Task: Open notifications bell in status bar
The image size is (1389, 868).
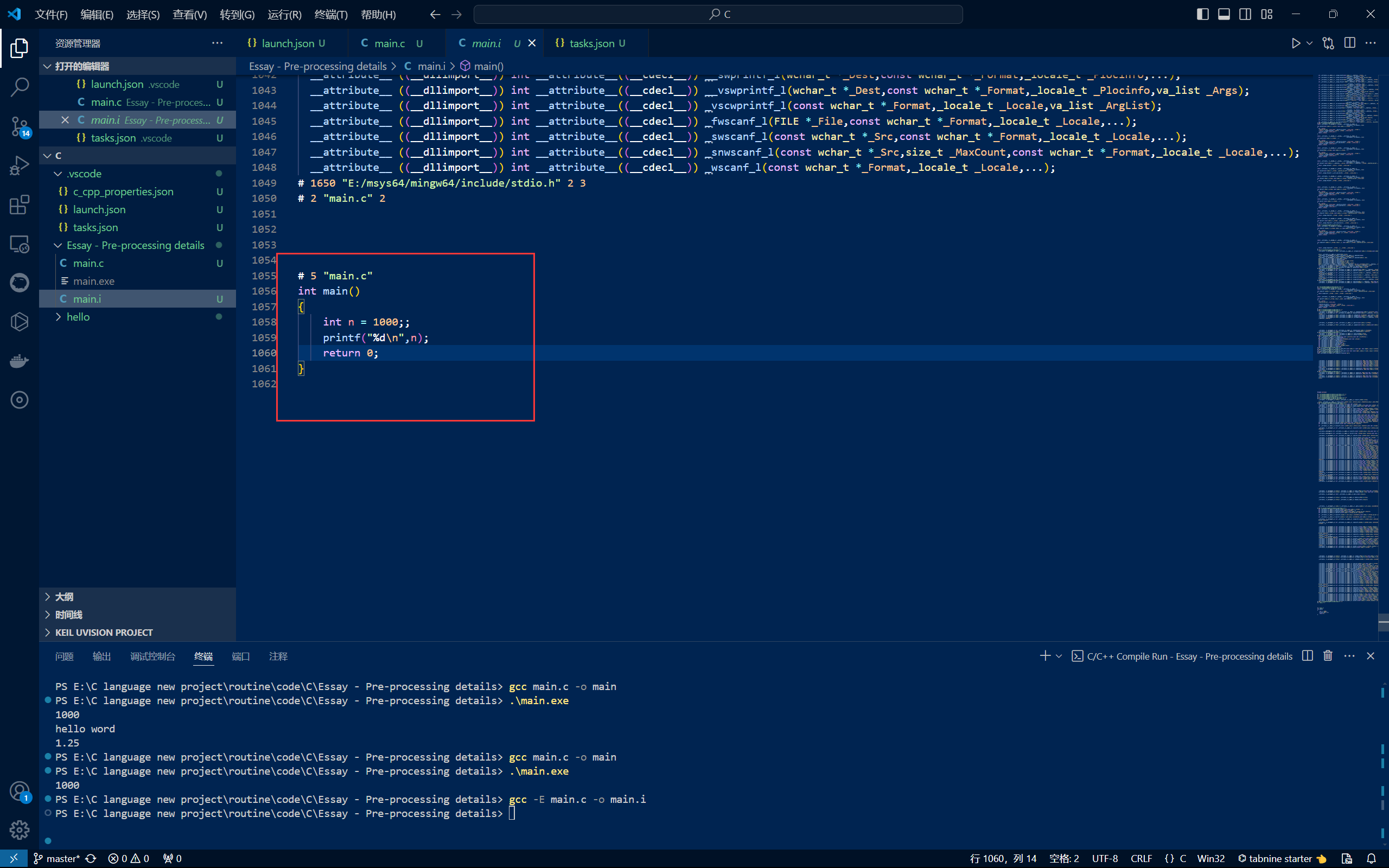Action: 1371,859
